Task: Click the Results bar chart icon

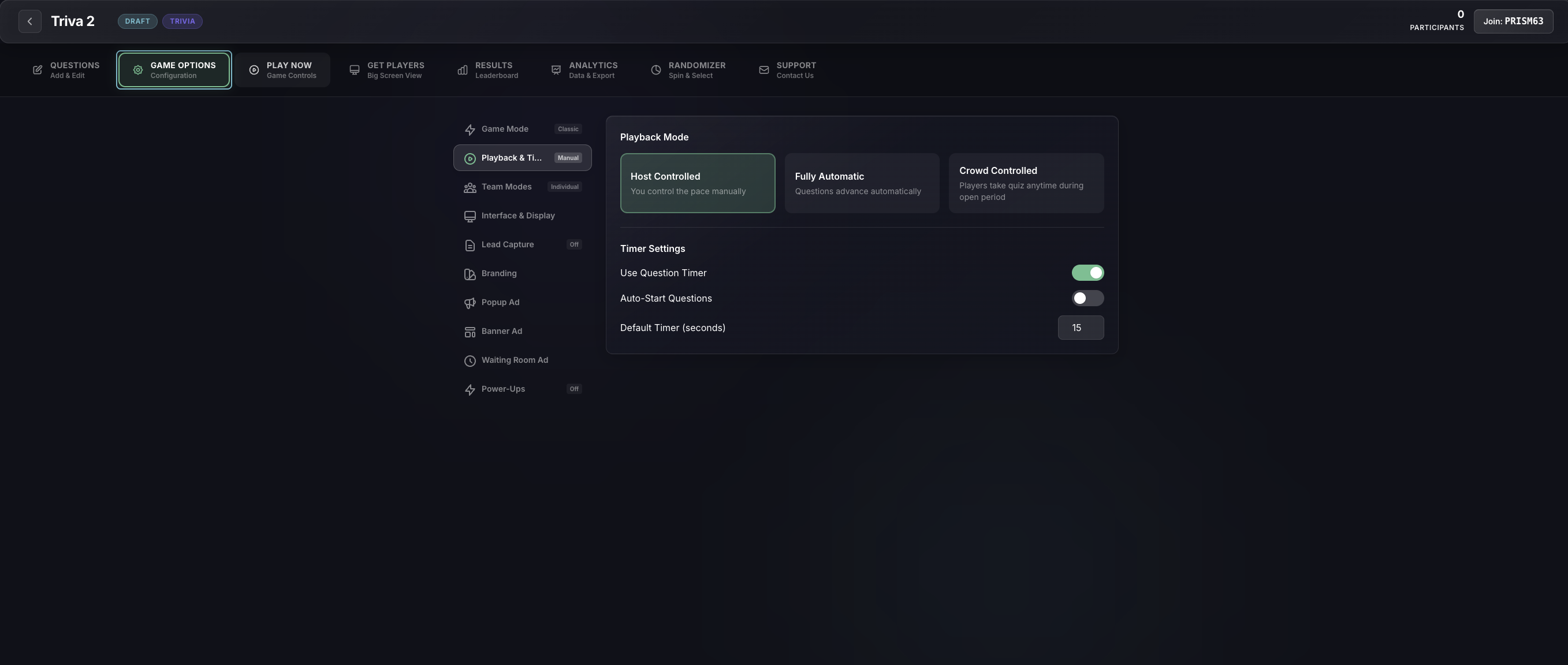Action: 463,70
